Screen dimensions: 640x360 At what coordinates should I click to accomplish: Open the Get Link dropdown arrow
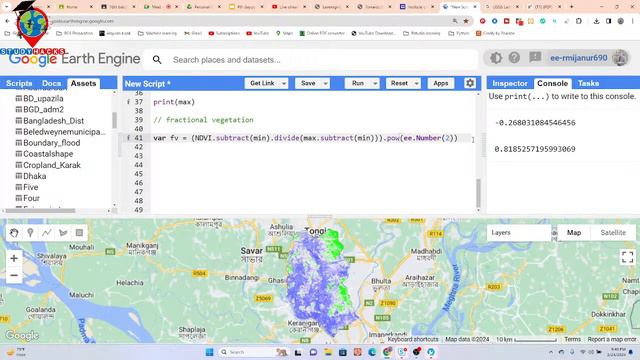(284, 83)
